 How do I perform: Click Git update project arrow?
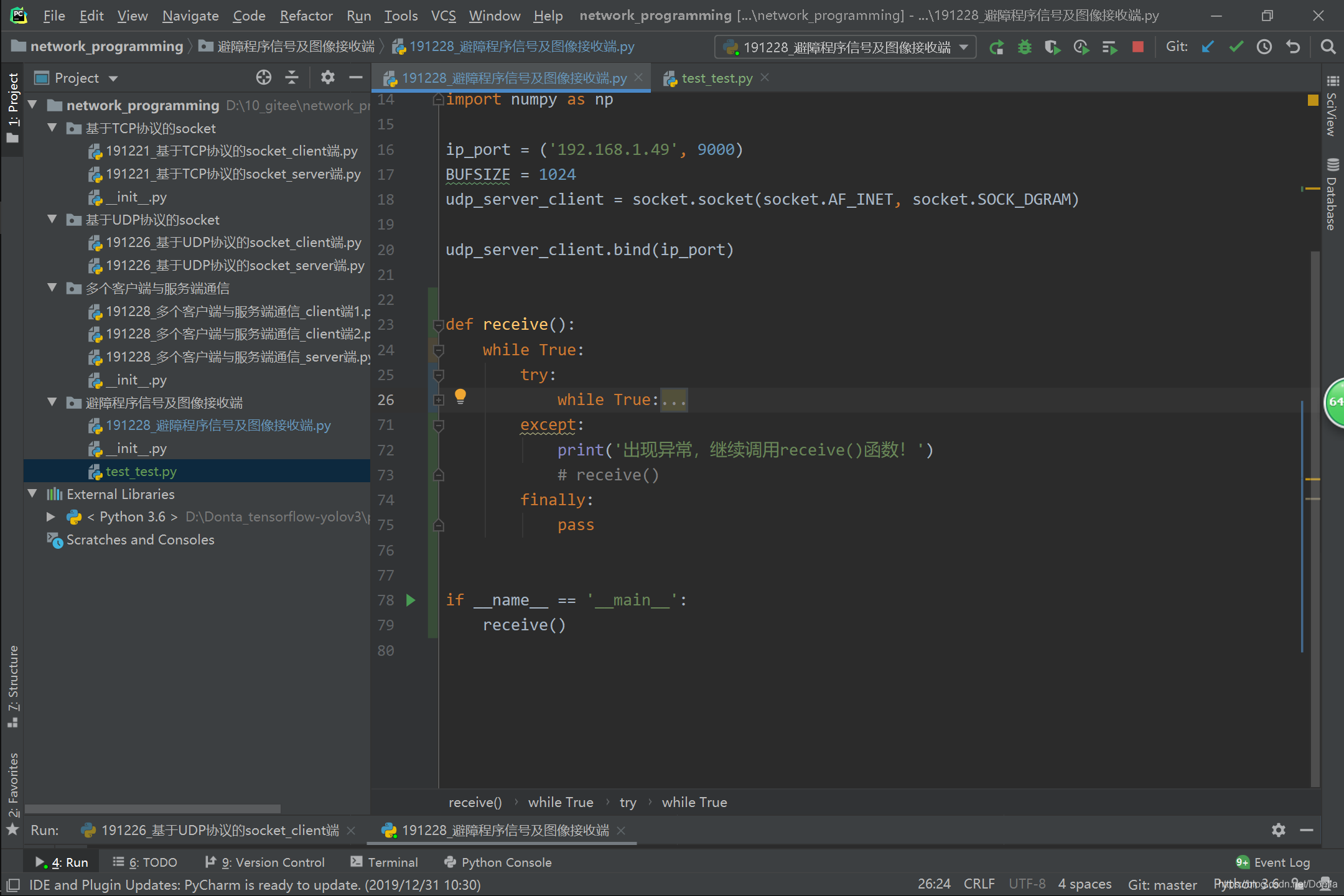[1208, 47]
